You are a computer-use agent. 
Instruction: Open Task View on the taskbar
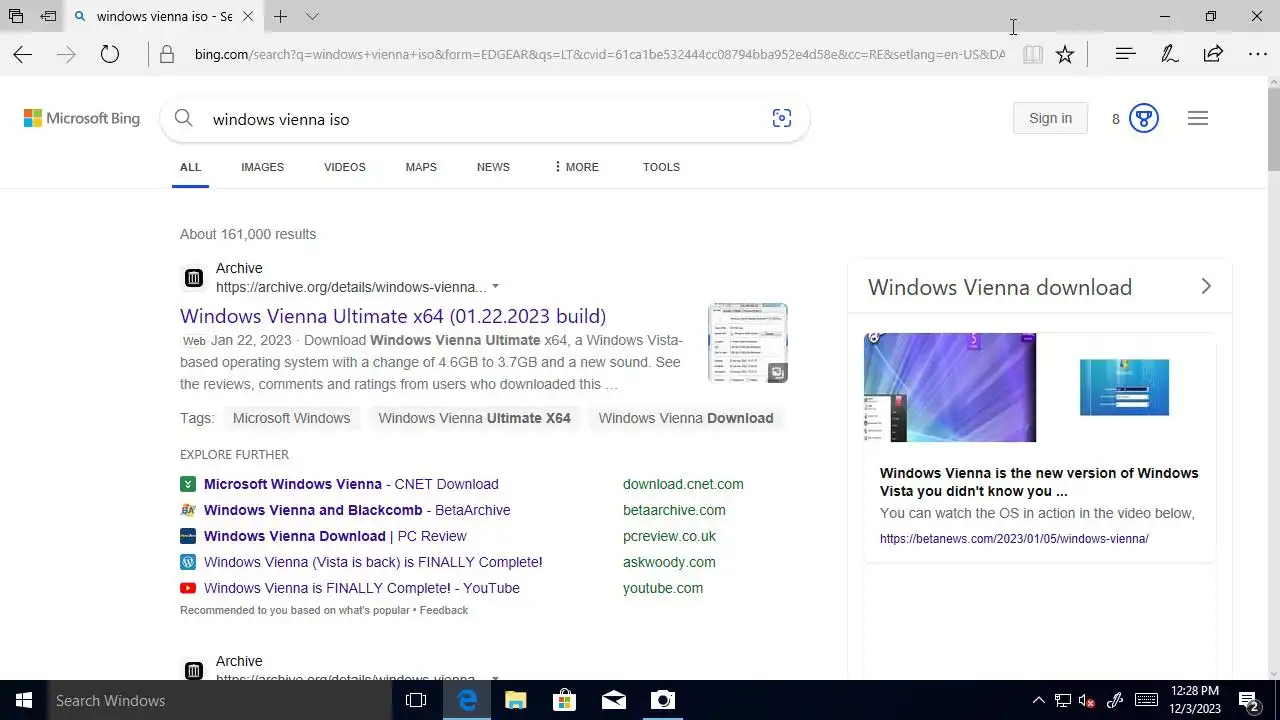416,701
